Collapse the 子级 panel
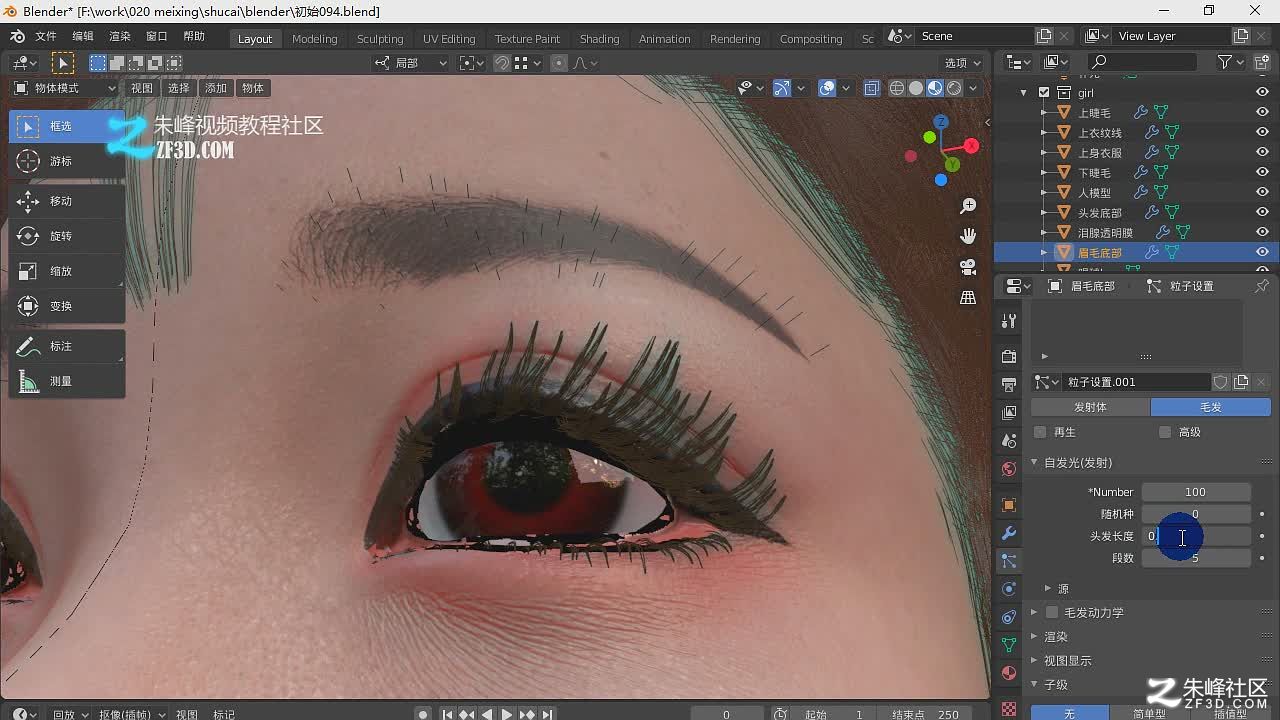 1035,685
